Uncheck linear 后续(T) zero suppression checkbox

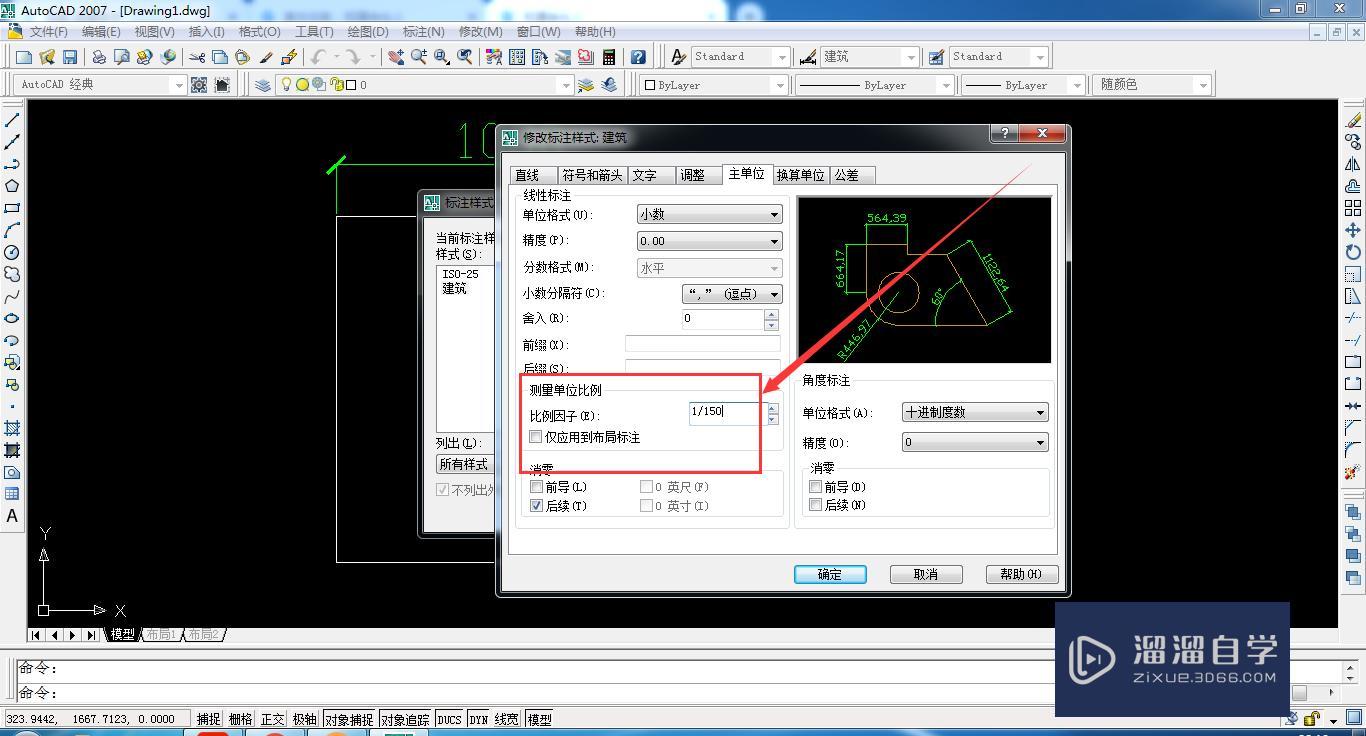point(537,506)
